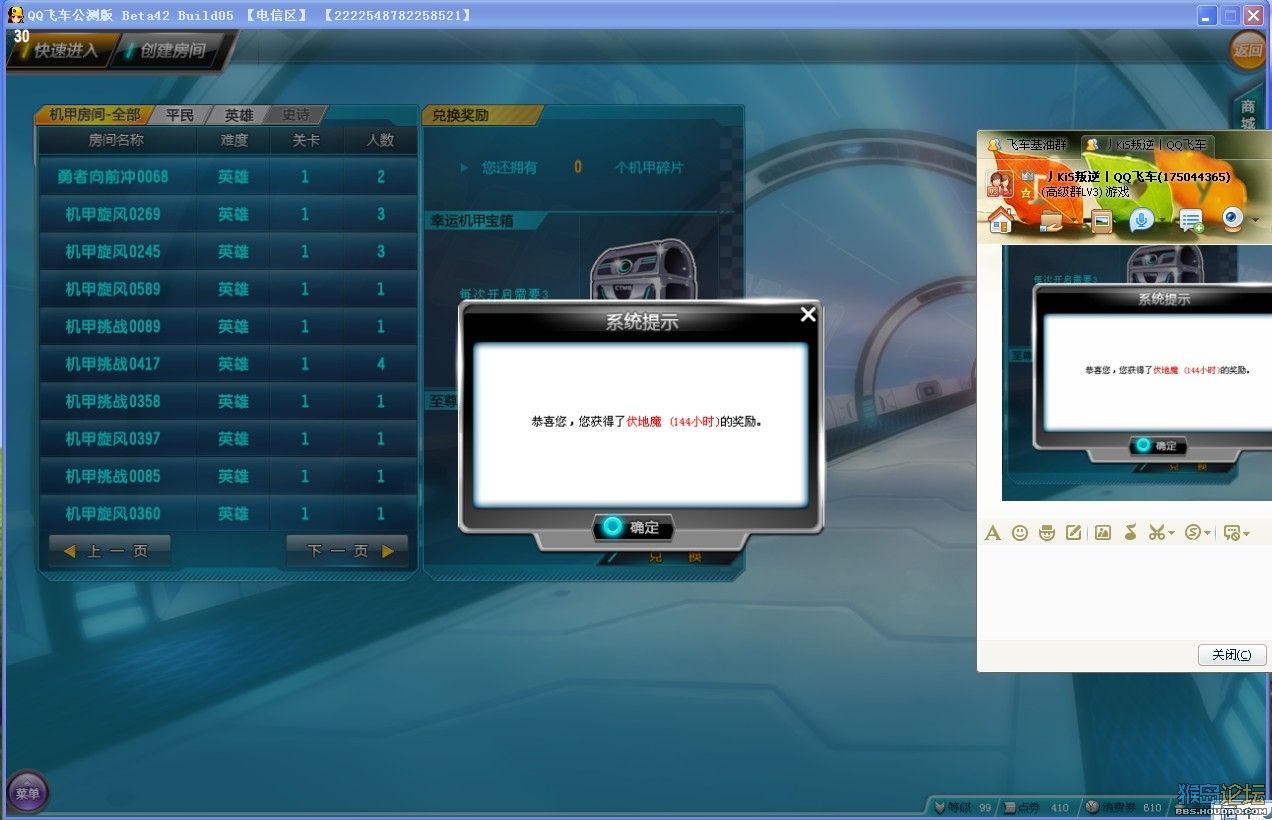Open the QQ group home page icon

coord(1000,220)
